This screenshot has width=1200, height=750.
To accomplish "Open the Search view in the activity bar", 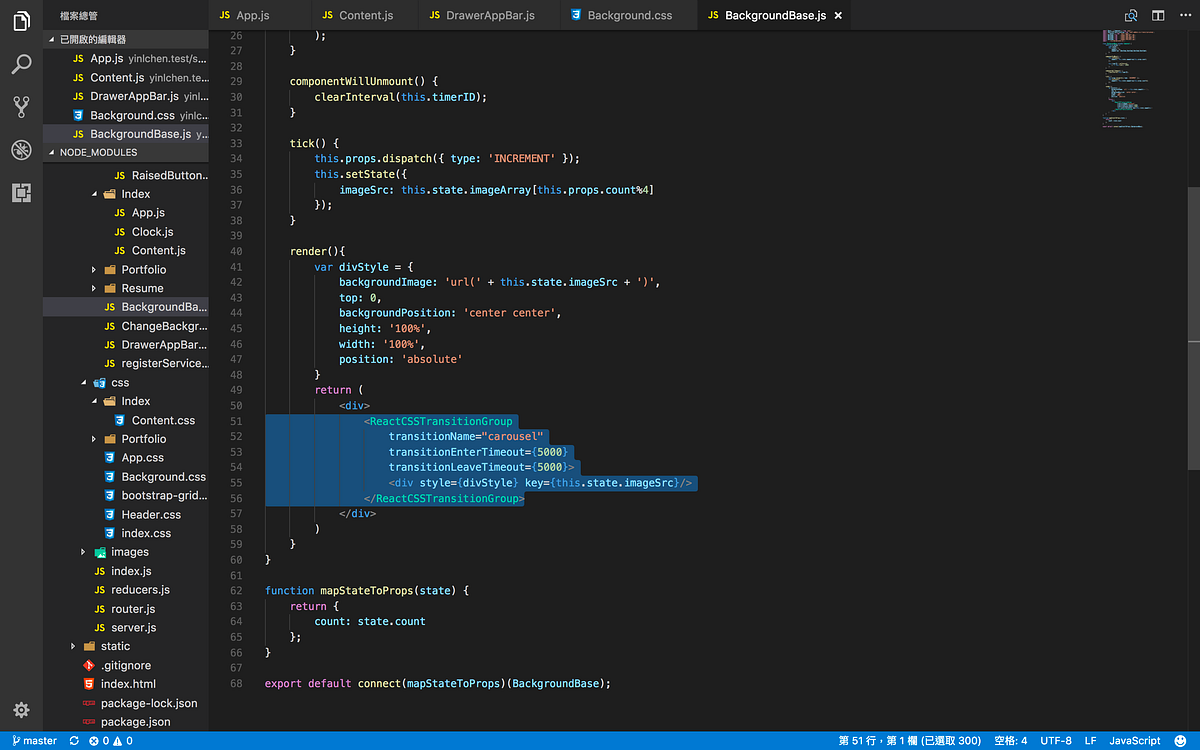I will (21, 64).
